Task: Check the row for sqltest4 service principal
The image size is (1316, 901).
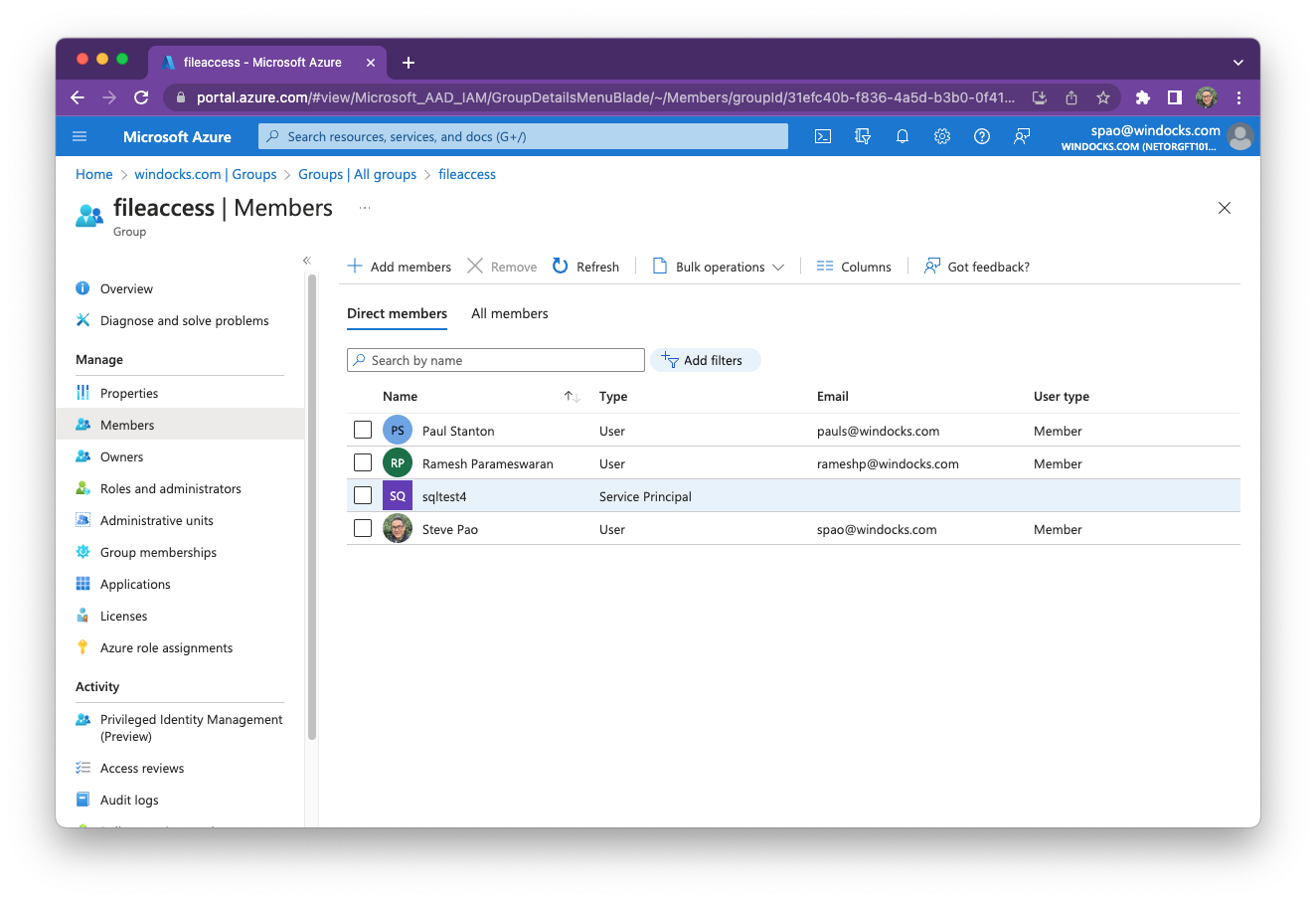Action: point(363,495)
